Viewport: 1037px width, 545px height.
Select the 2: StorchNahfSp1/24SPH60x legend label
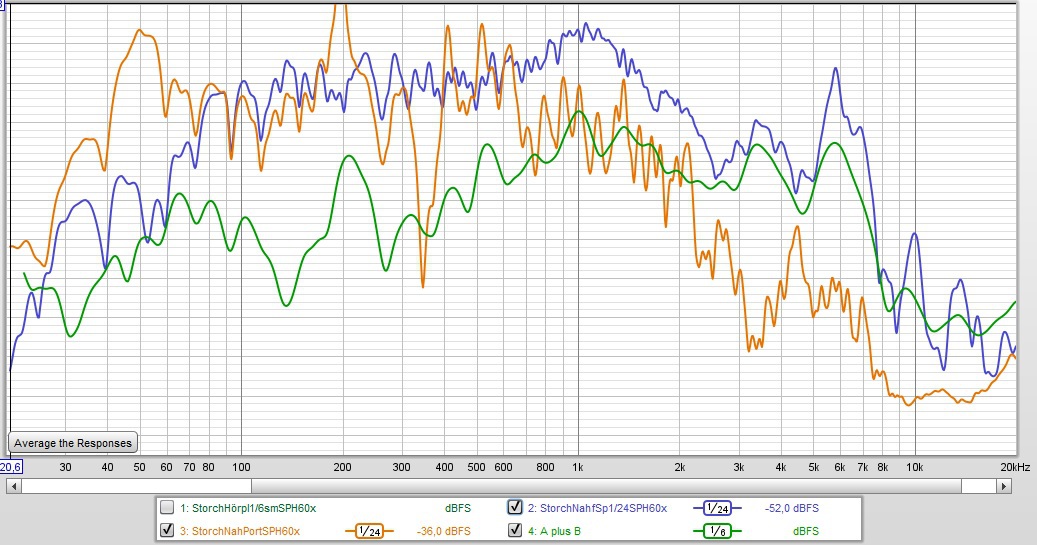597,508
